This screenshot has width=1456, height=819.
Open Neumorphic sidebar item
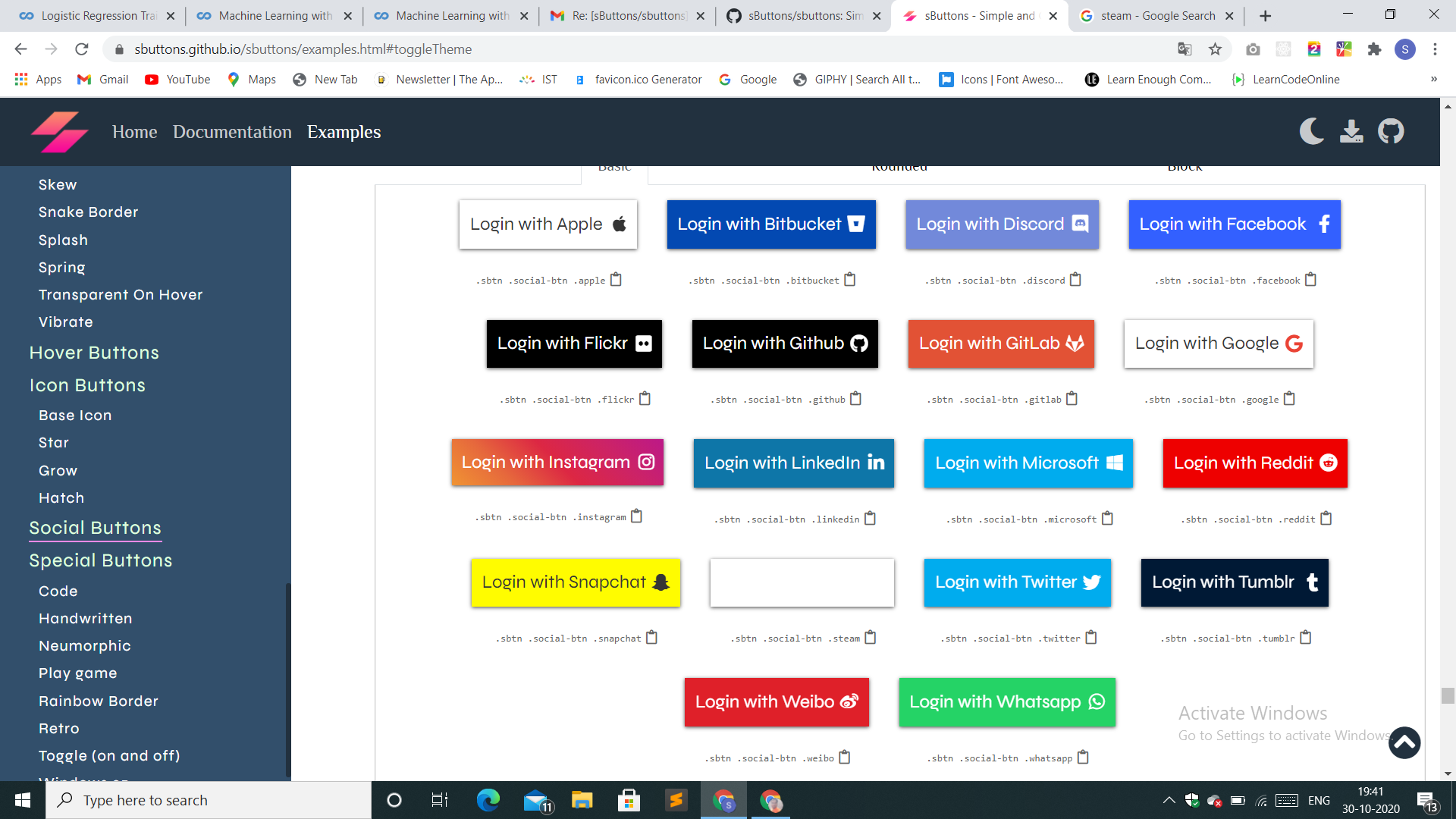coord(85,646)
